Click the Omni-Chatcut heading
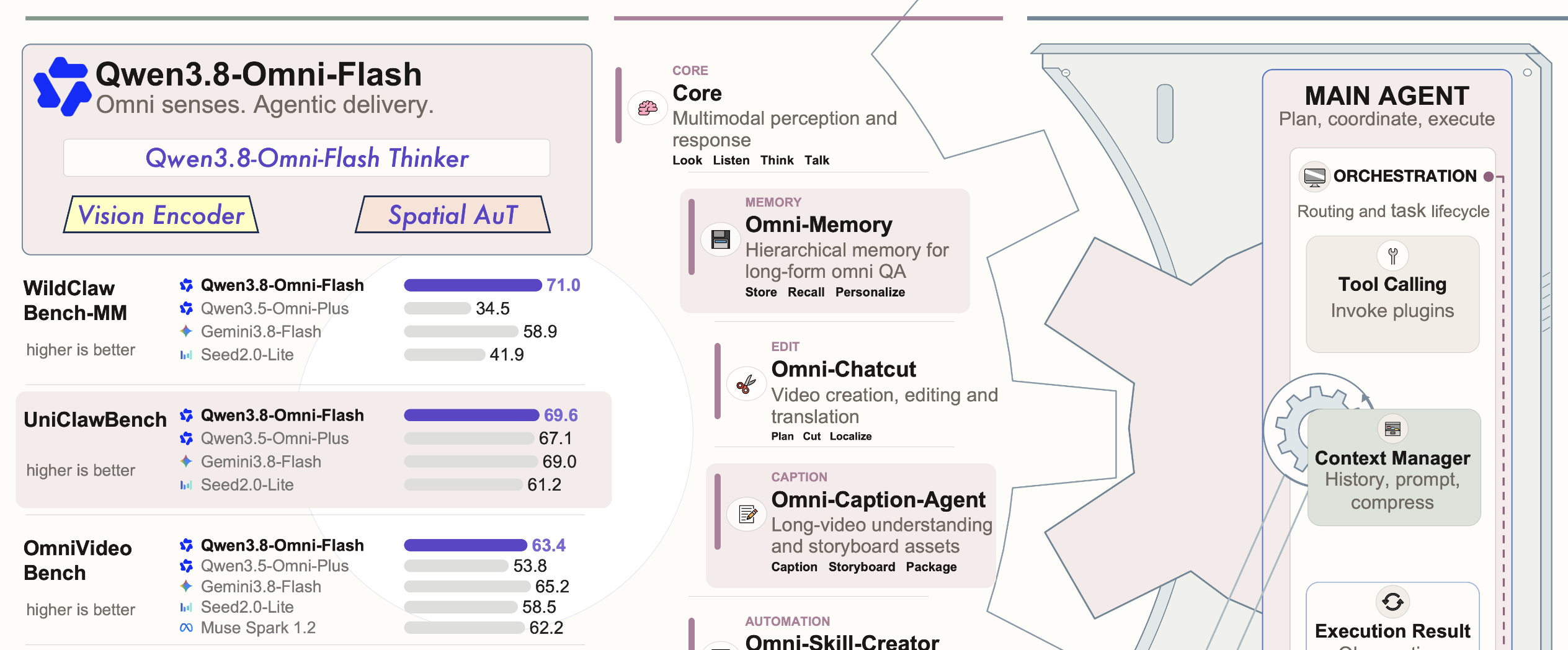The width and height of the screenshot is (1568, 650). coord(844,369)
